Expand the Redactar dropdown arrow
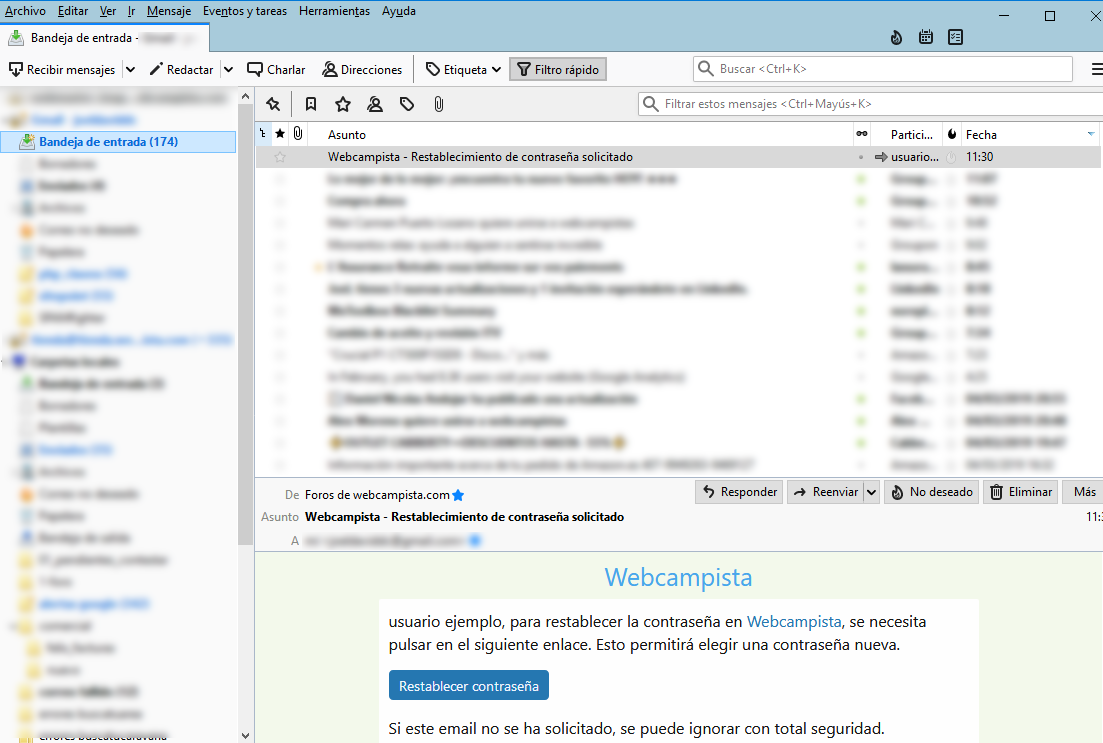 tap(229, 70)
